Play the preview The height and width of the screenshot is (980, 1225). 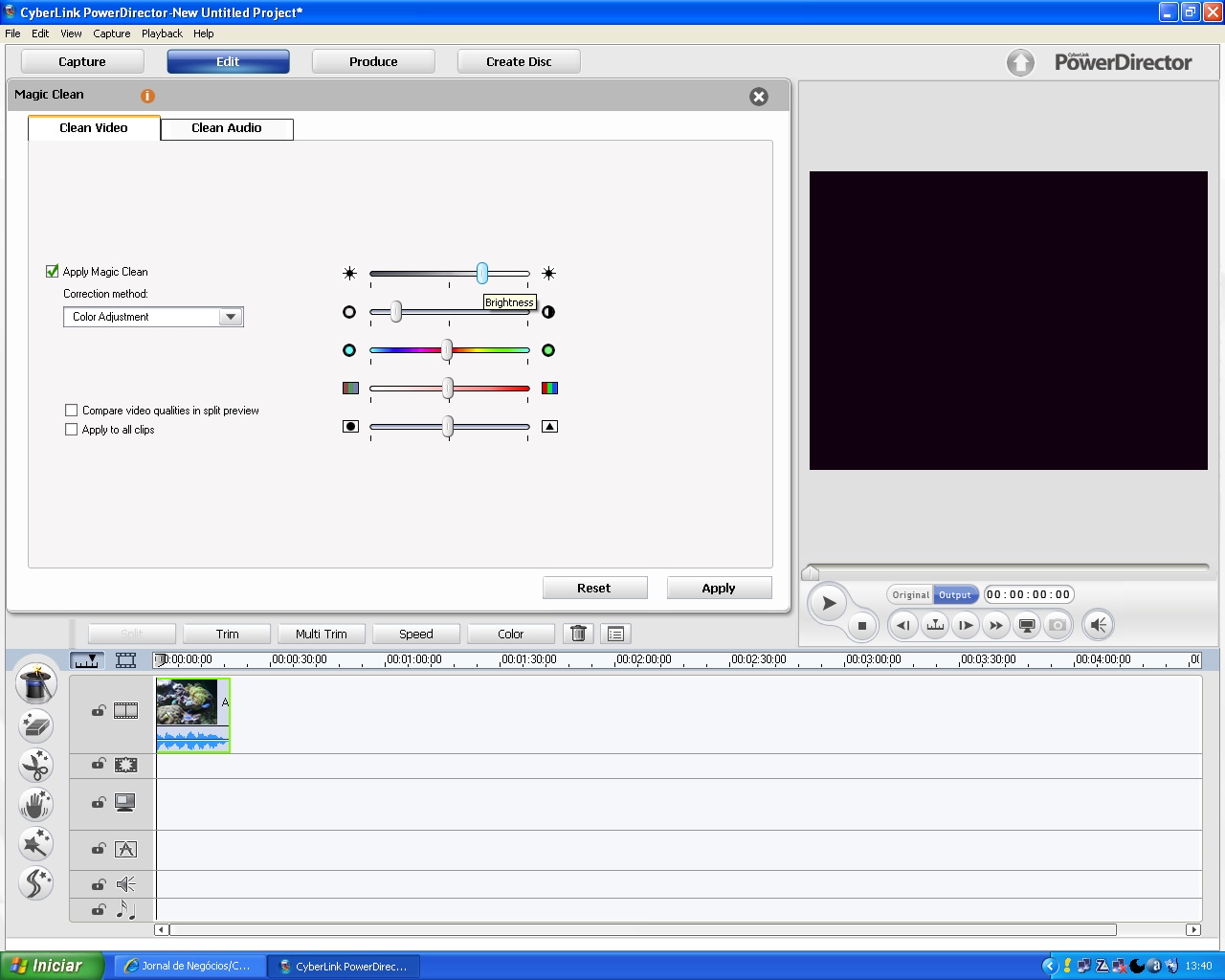(829, 603)
